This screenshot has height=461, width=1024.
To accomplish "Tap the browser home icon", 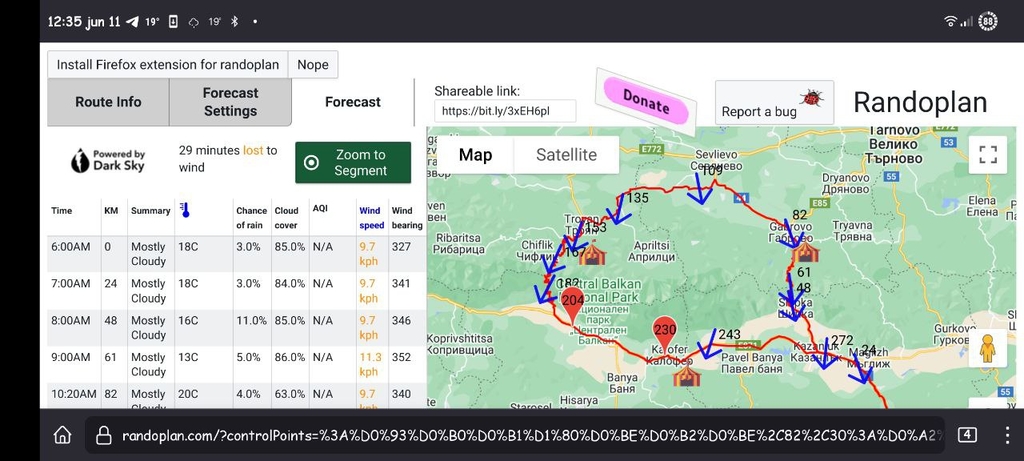I will [62, 435].
